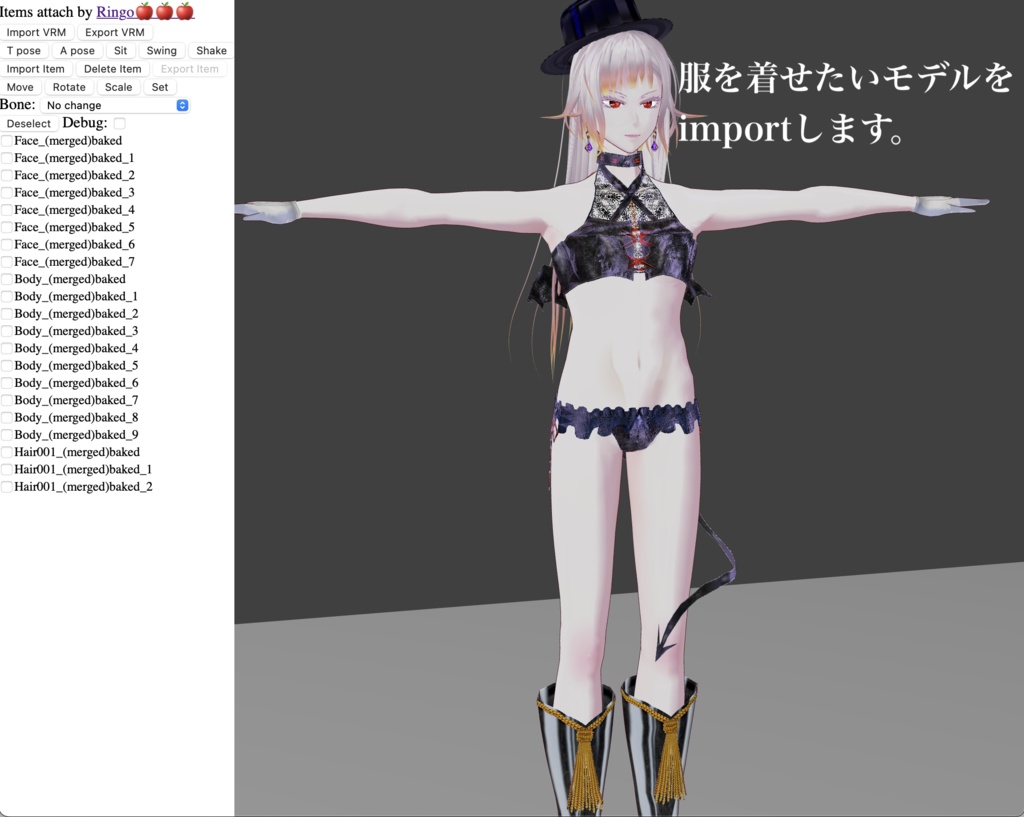Apply the Swing animation
Image resolution: width=1024 pixels, height=817 pixels.
pos(161,50)
